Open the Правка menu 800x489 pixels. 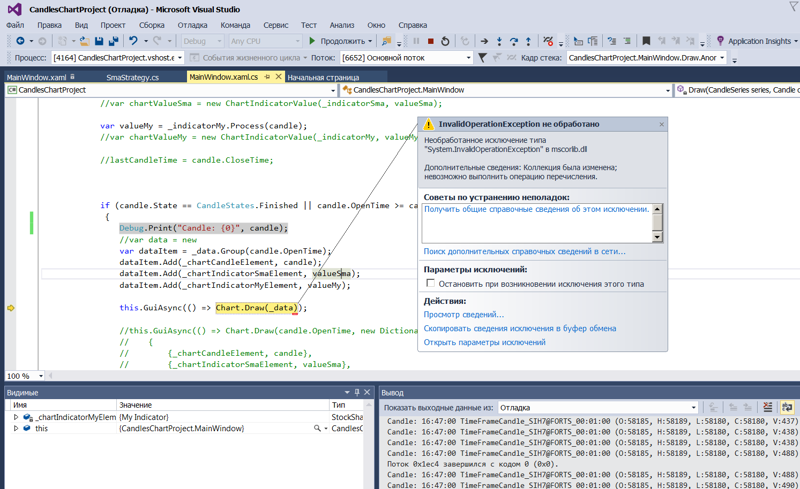[x=49, y=25]
